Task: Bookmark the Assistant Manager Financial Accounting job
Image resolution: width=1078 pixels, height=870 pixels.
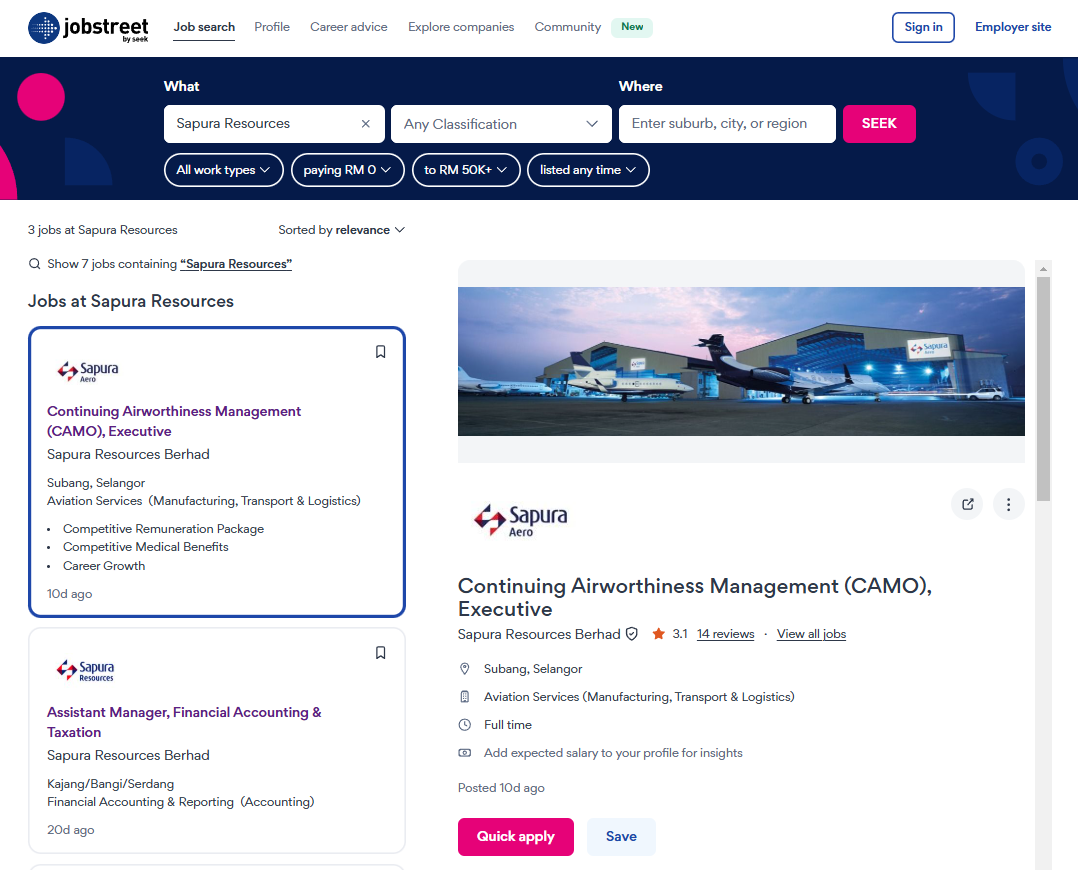Action: click(380, 653)
